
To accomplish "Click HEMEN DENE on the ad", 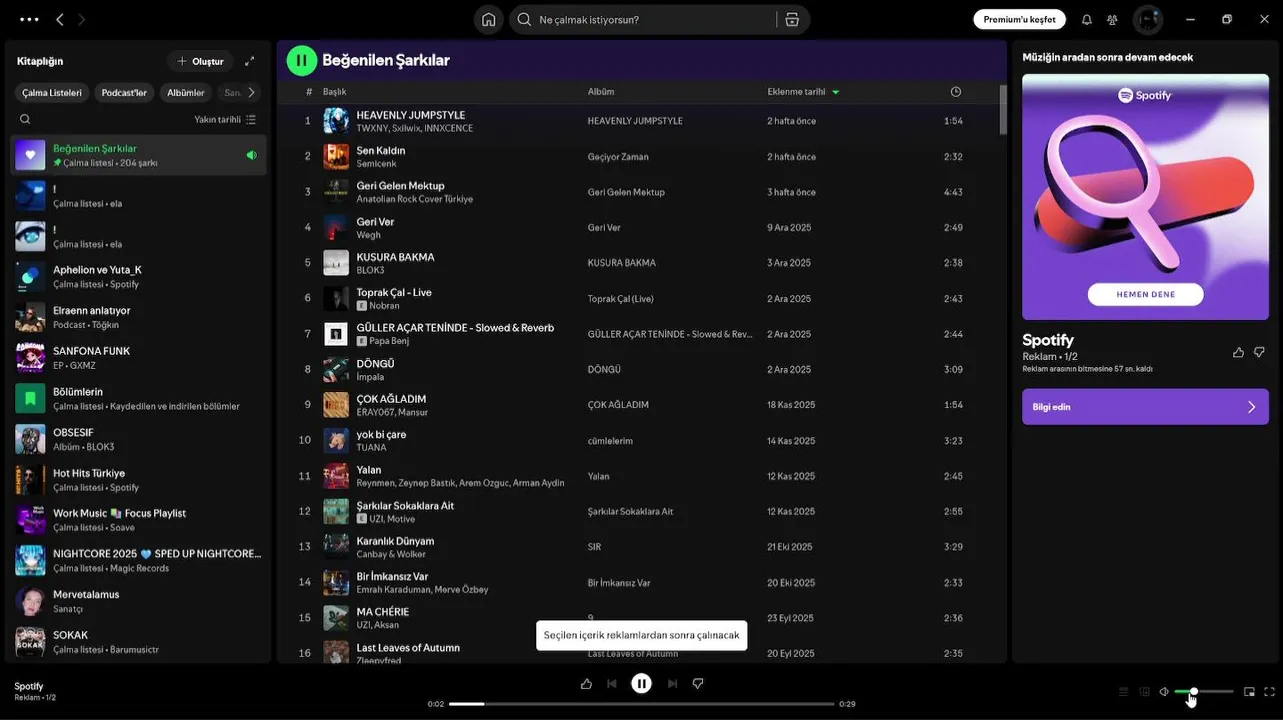I will click(x=1145, y=294).
